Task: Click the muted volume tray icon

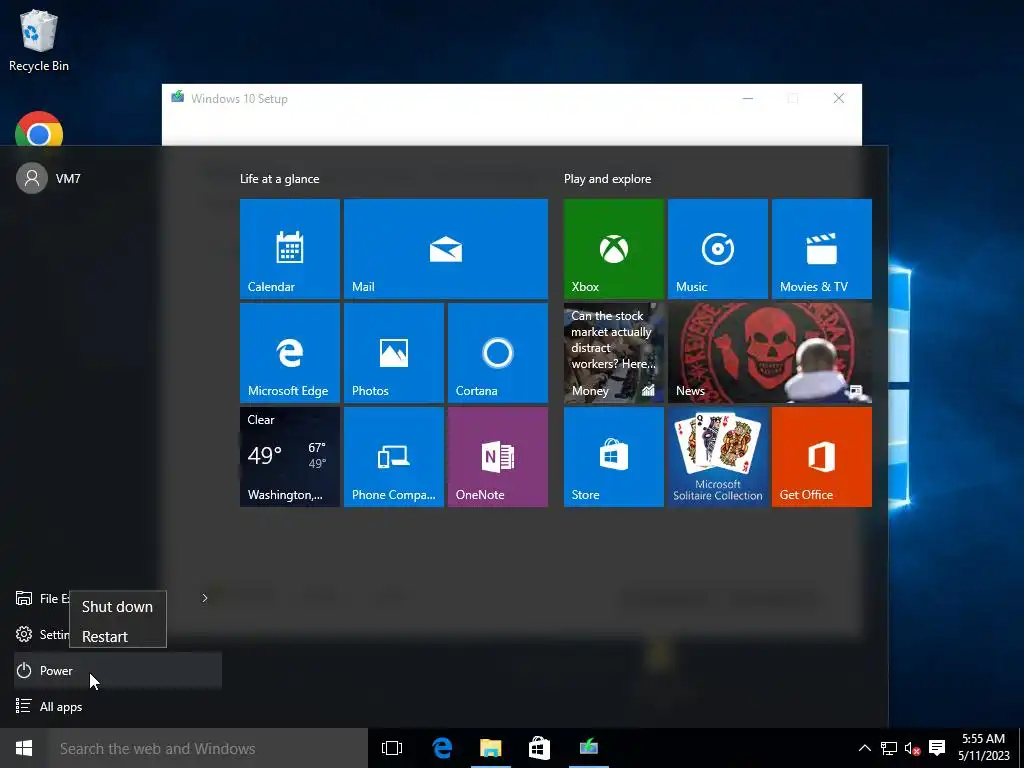Action: pyautogui.click(x=913, y=748)
